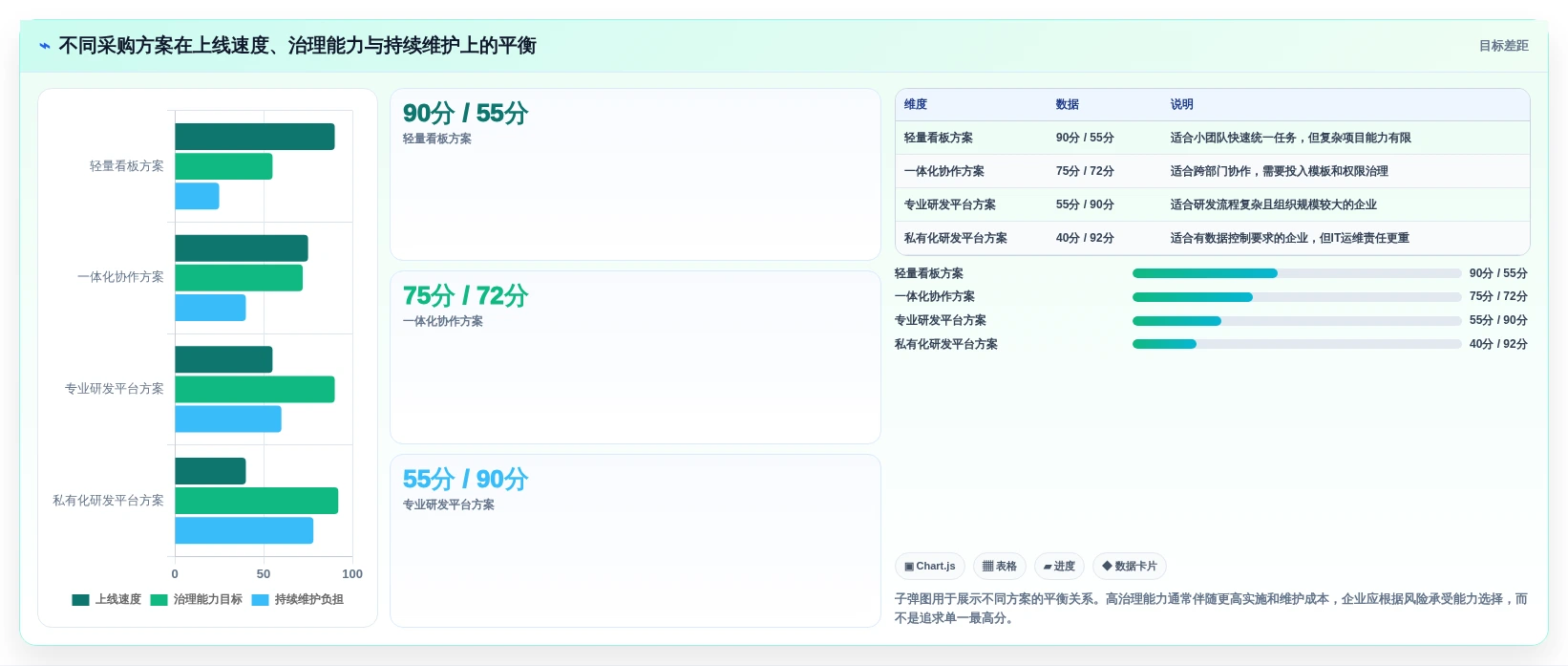Screen dimensions: 1568x666
Task: Click the 目标差距 label in the header
Action: [x=1503, y=46]
